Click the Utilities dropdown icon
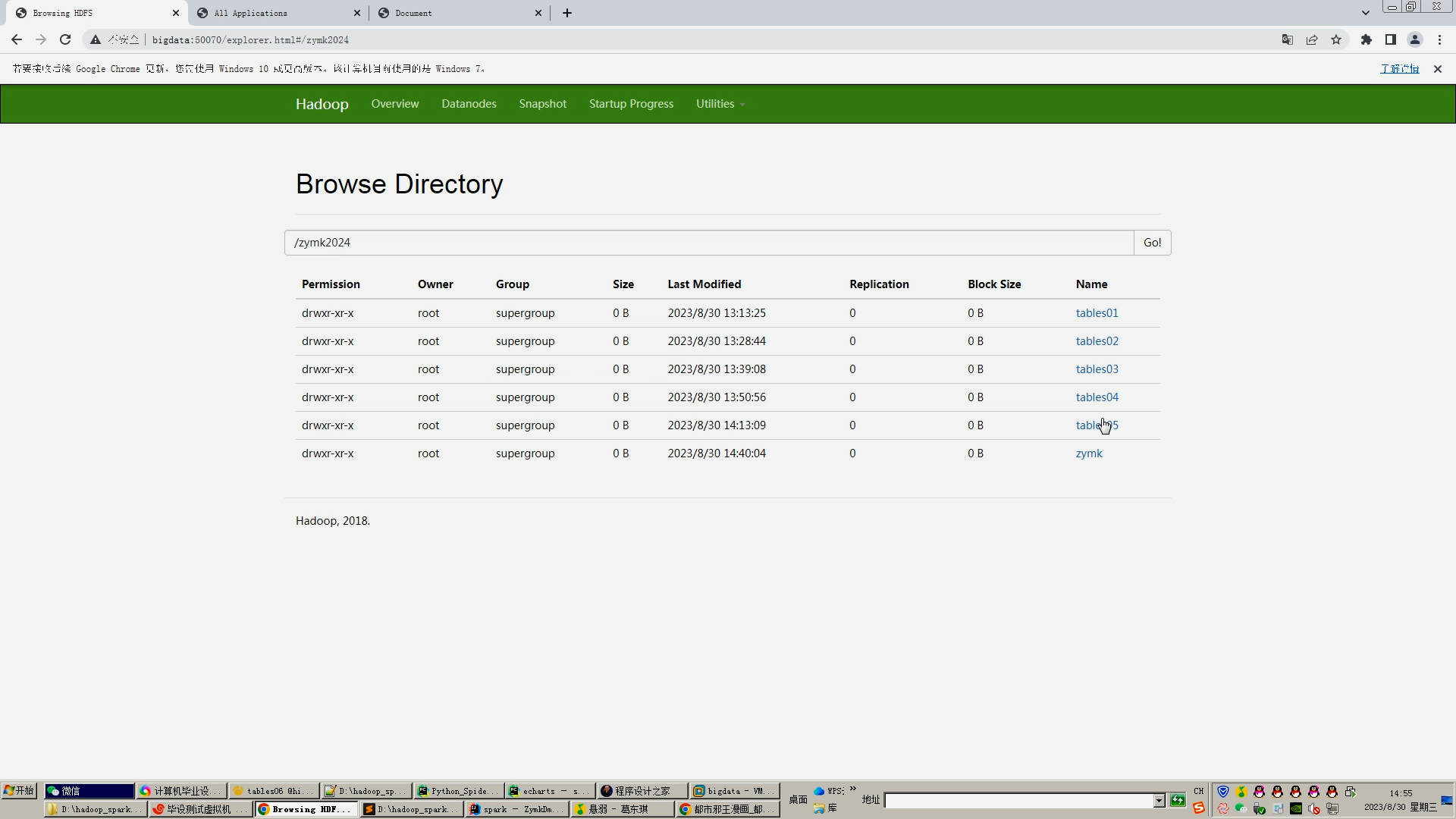The width and height of the screenshot is (1456, 819). click(743, 105)
